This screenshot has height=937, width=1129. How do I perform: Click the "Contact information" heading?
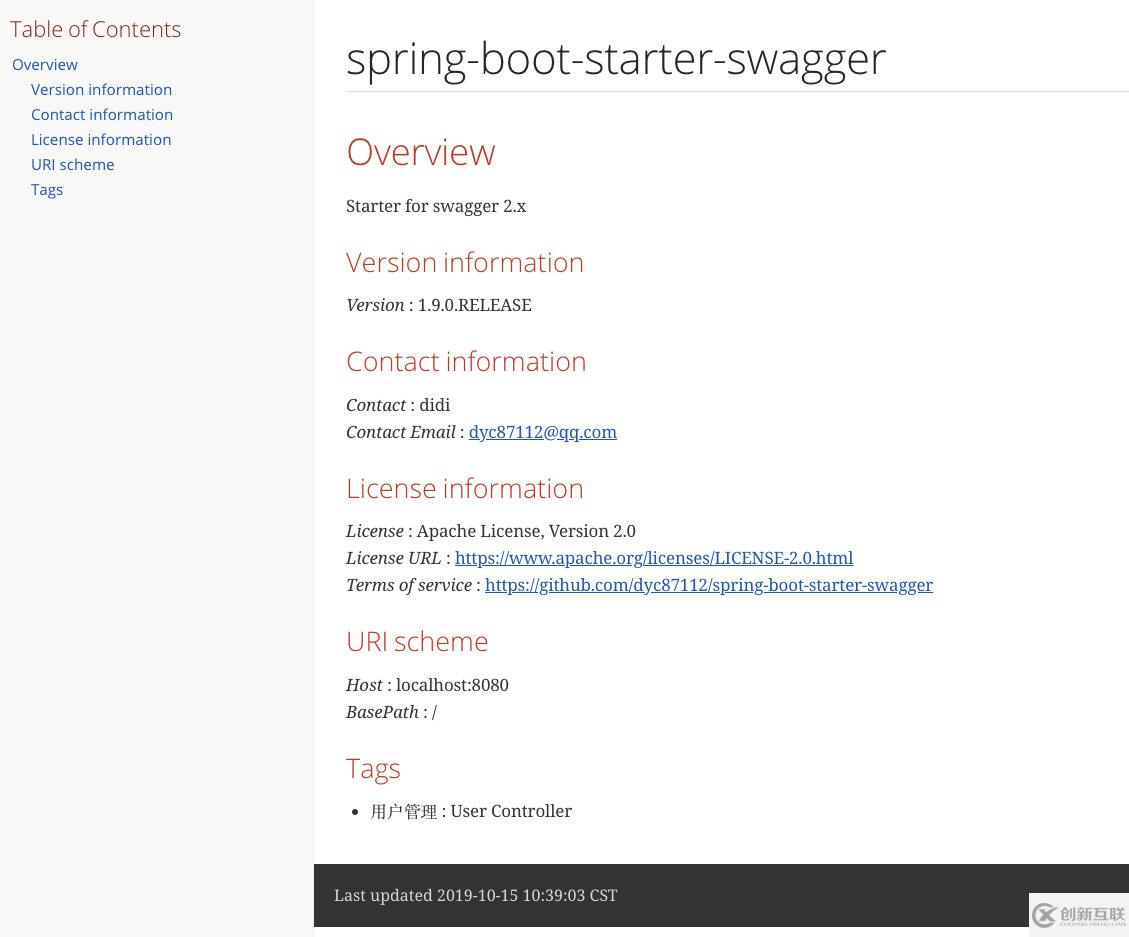[x=466, y=361]
